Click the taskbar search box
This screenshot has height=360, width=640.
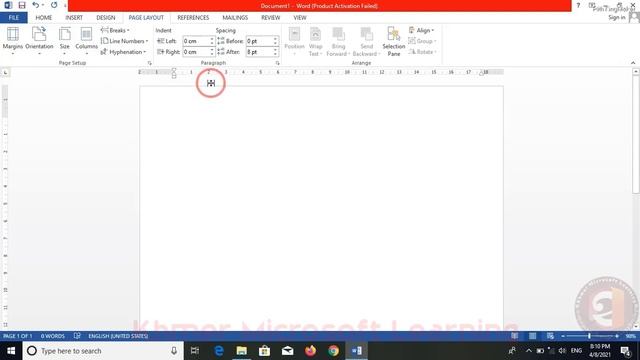coord(103,351)
